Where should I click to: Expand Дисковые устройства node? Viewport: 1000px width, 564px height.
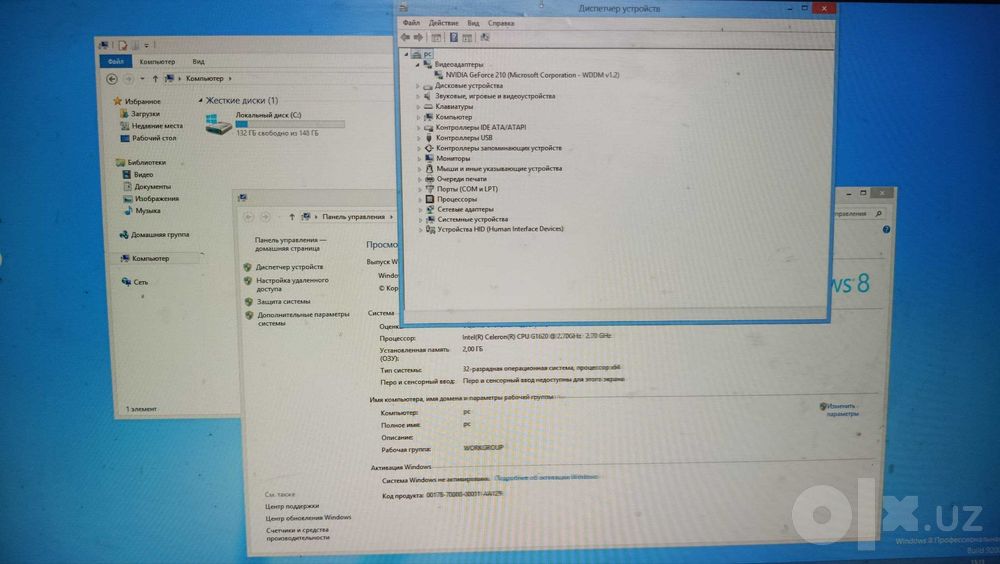click(418, 85)
